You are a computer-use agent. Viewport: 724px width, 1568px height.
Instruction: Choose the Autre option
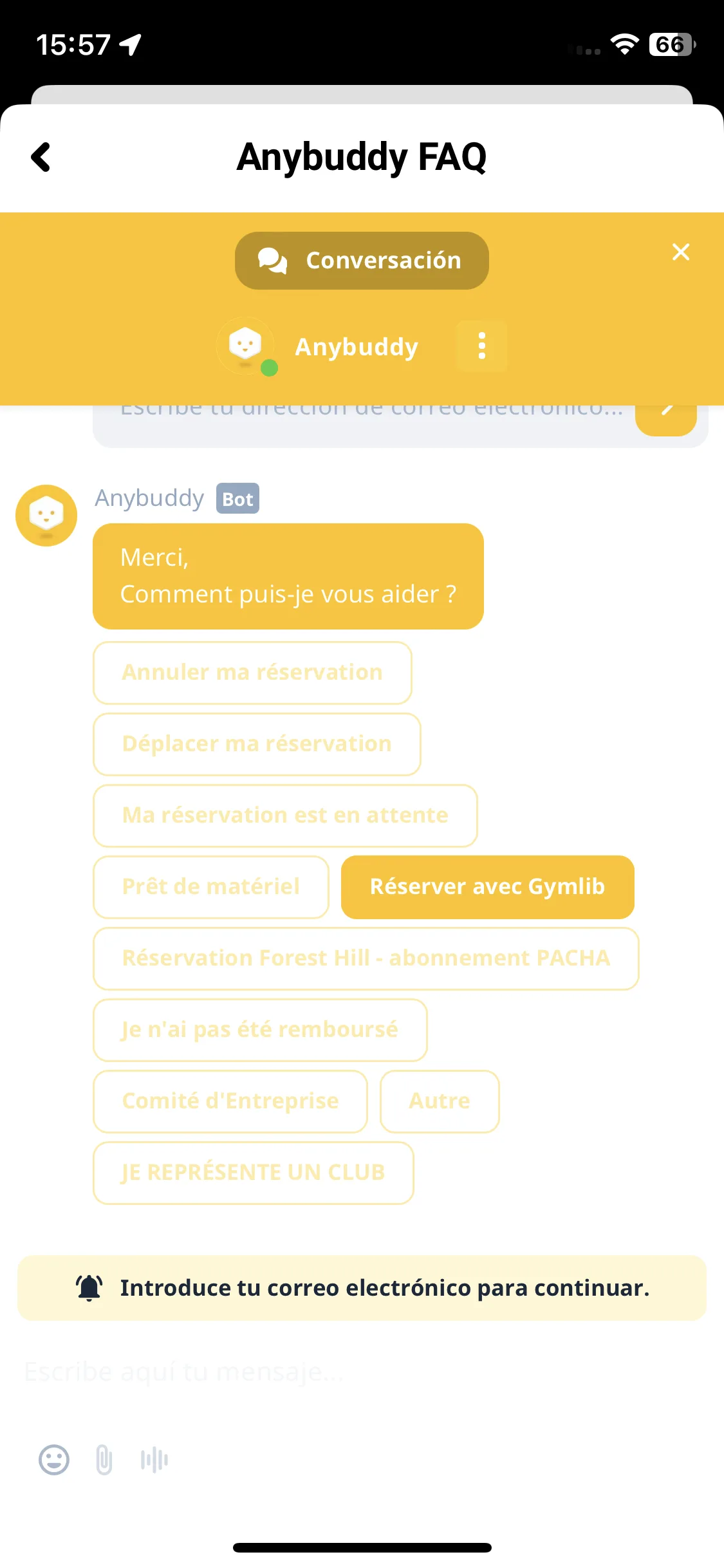[440, 1101]
